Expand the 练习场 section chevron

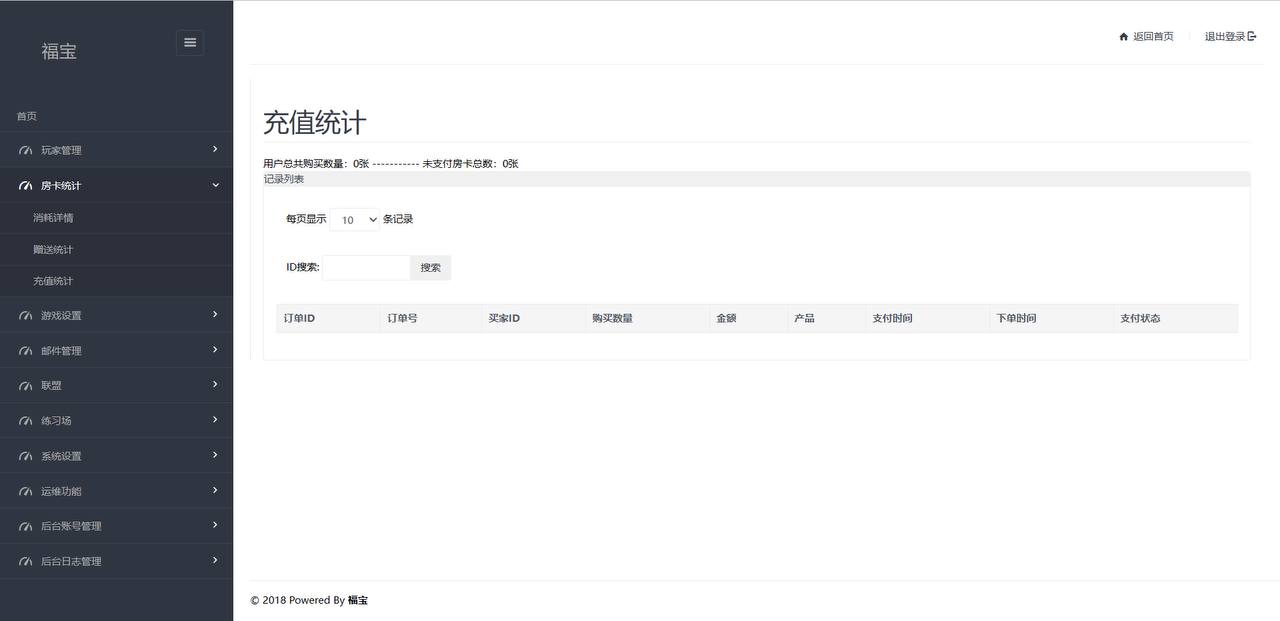(x=215, y=420)
